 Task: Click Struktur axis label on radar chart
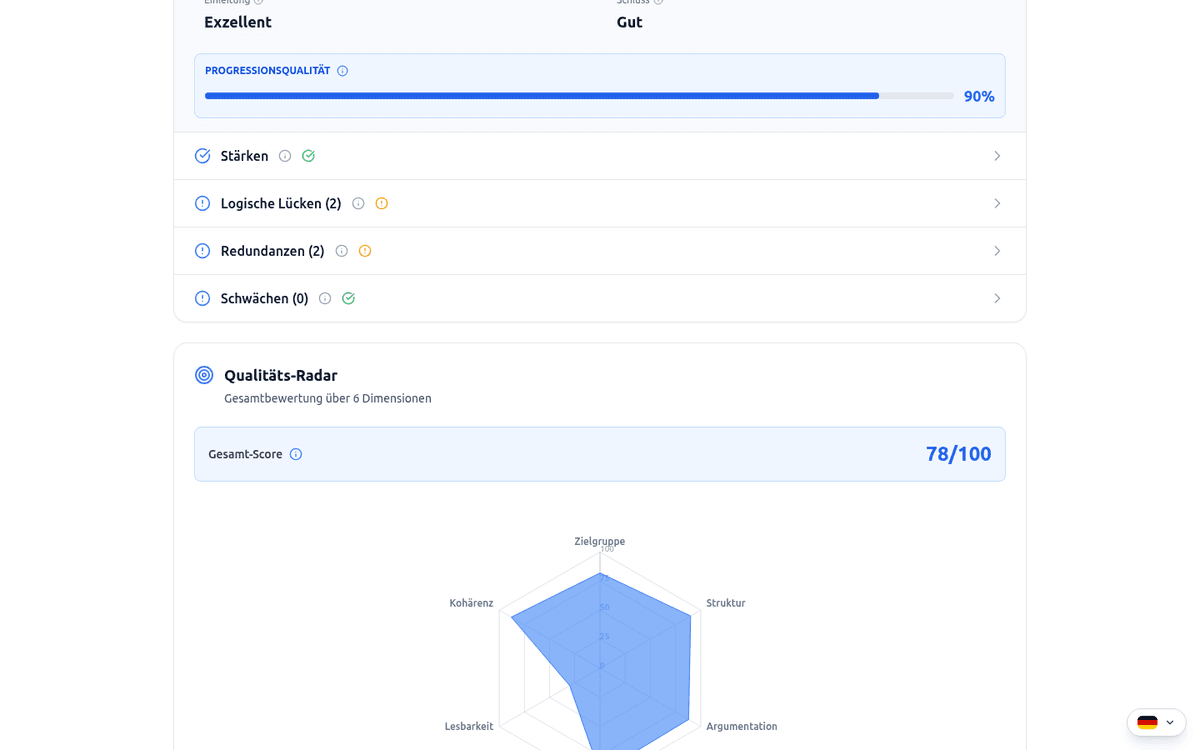725,603
